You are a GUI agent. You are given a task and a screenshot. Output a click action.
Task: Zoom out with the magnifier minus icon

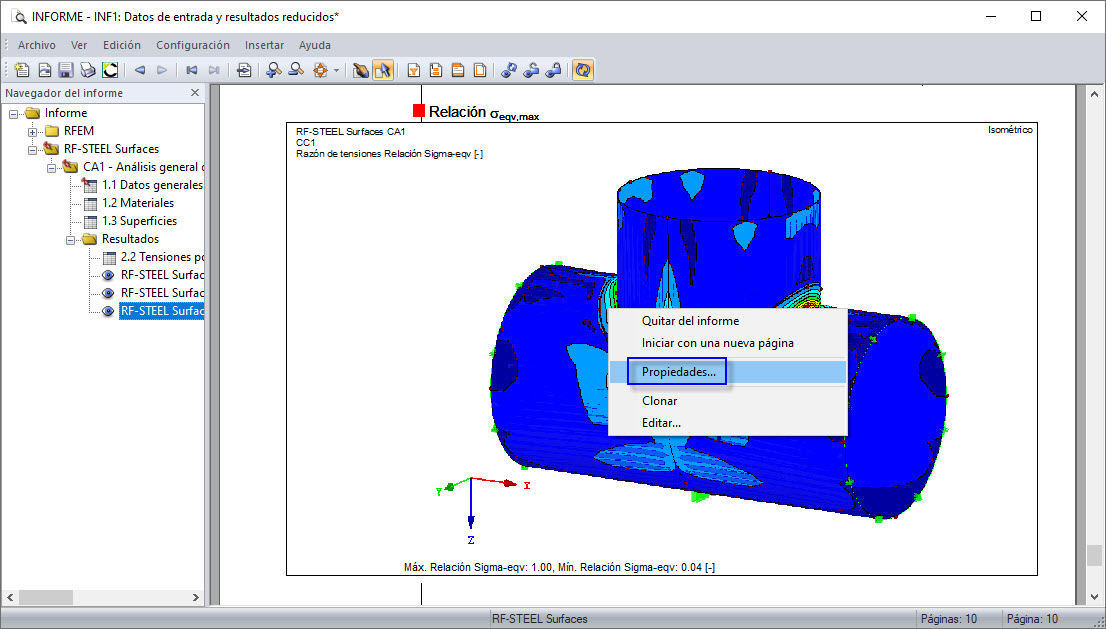click(296, 70)
